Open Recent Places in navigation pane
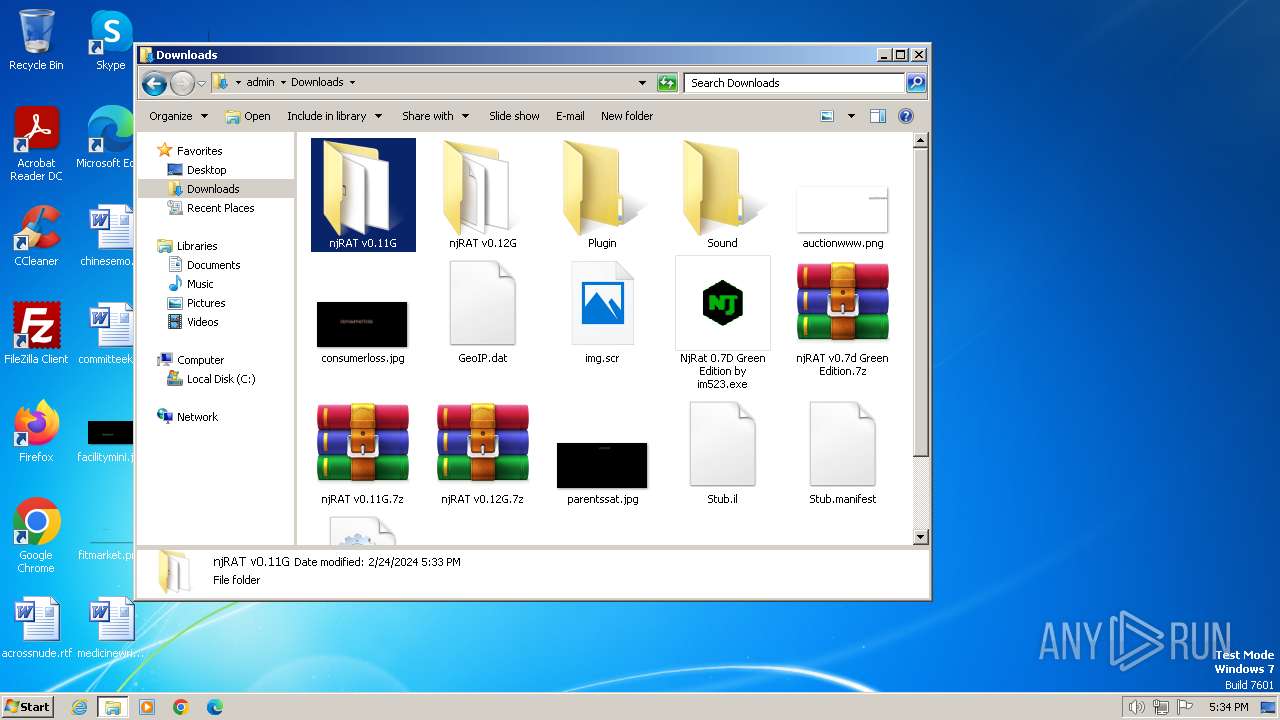 220,208
